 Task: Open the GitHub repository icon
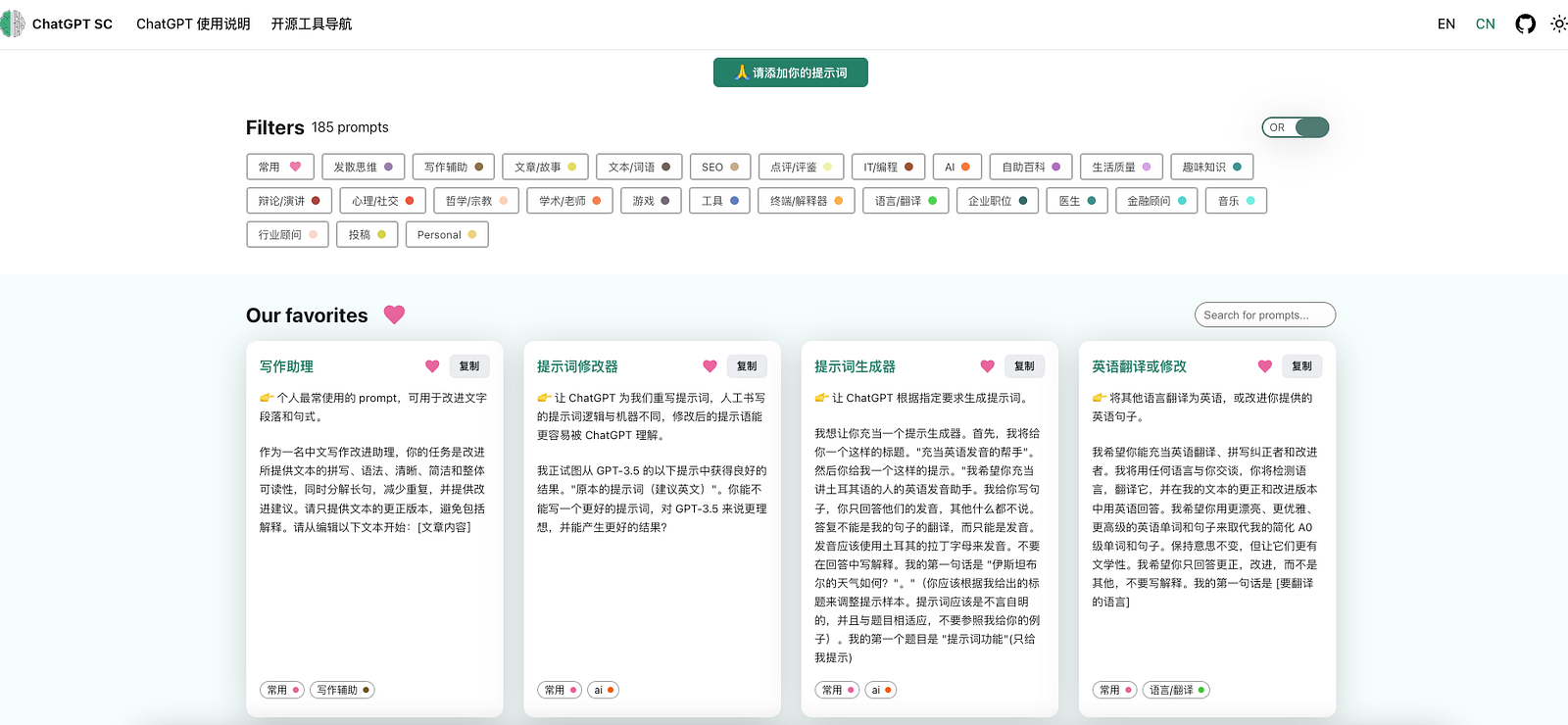coord(1525,24)
